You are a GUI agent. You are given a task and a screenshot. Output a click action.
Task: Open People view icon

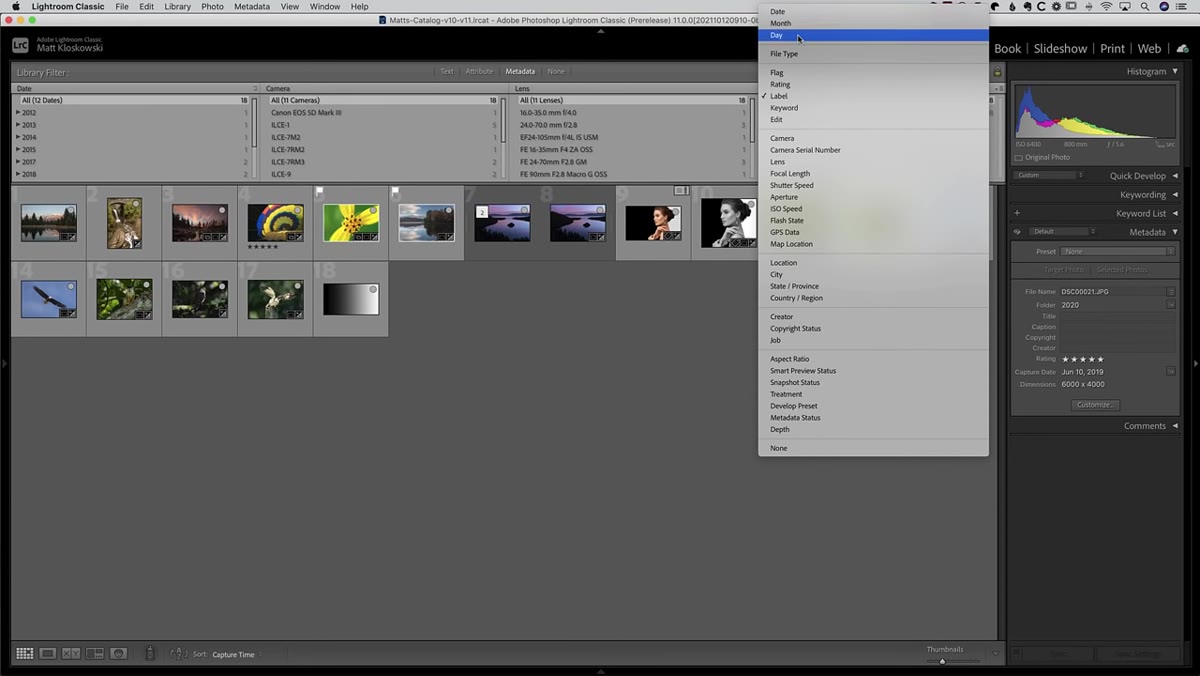click(x=119, y=653)
